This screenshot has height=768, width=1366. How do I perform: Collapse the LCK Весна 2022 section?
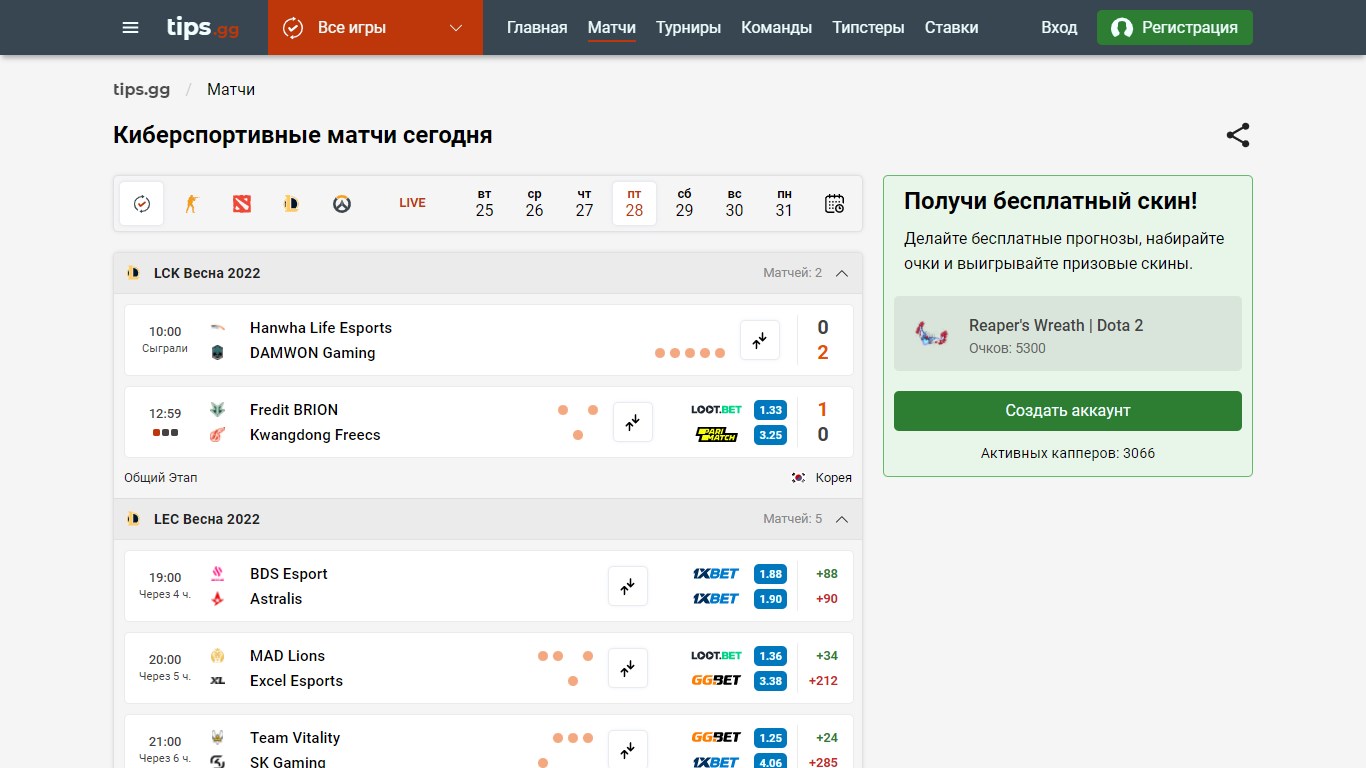click(x=842, y=273)
